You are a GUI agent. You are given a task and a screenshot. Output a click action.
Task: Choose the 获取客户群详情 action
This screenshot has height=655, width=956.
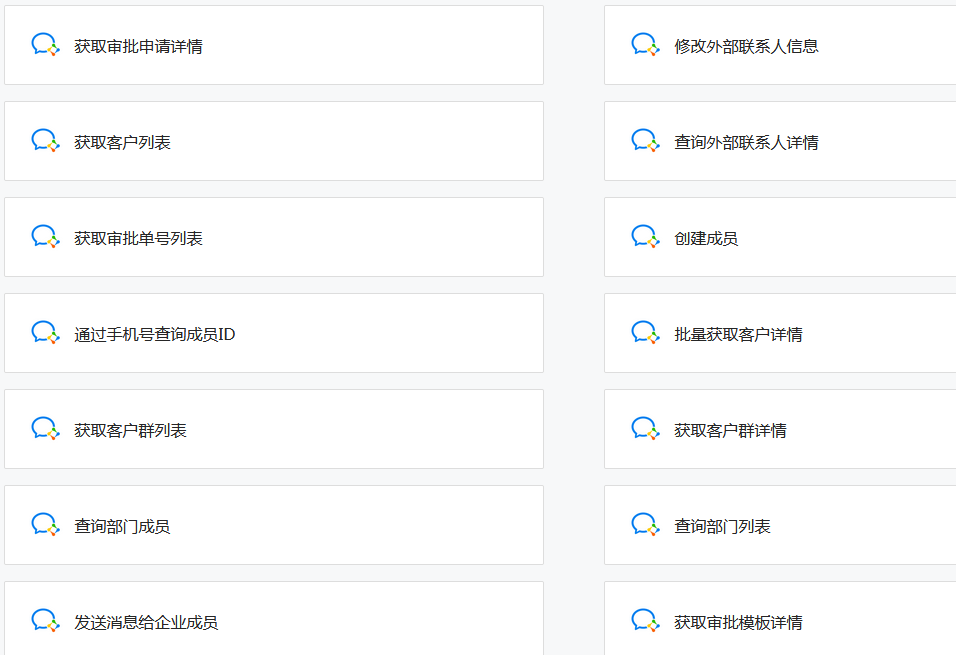(780, 429)
